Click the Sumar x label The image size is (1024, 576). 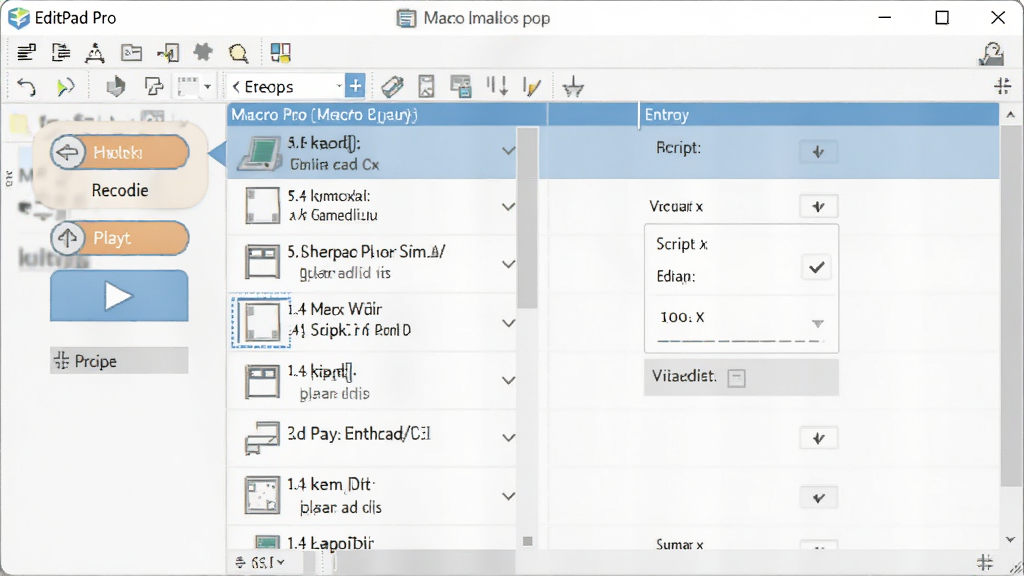point(680,544)
